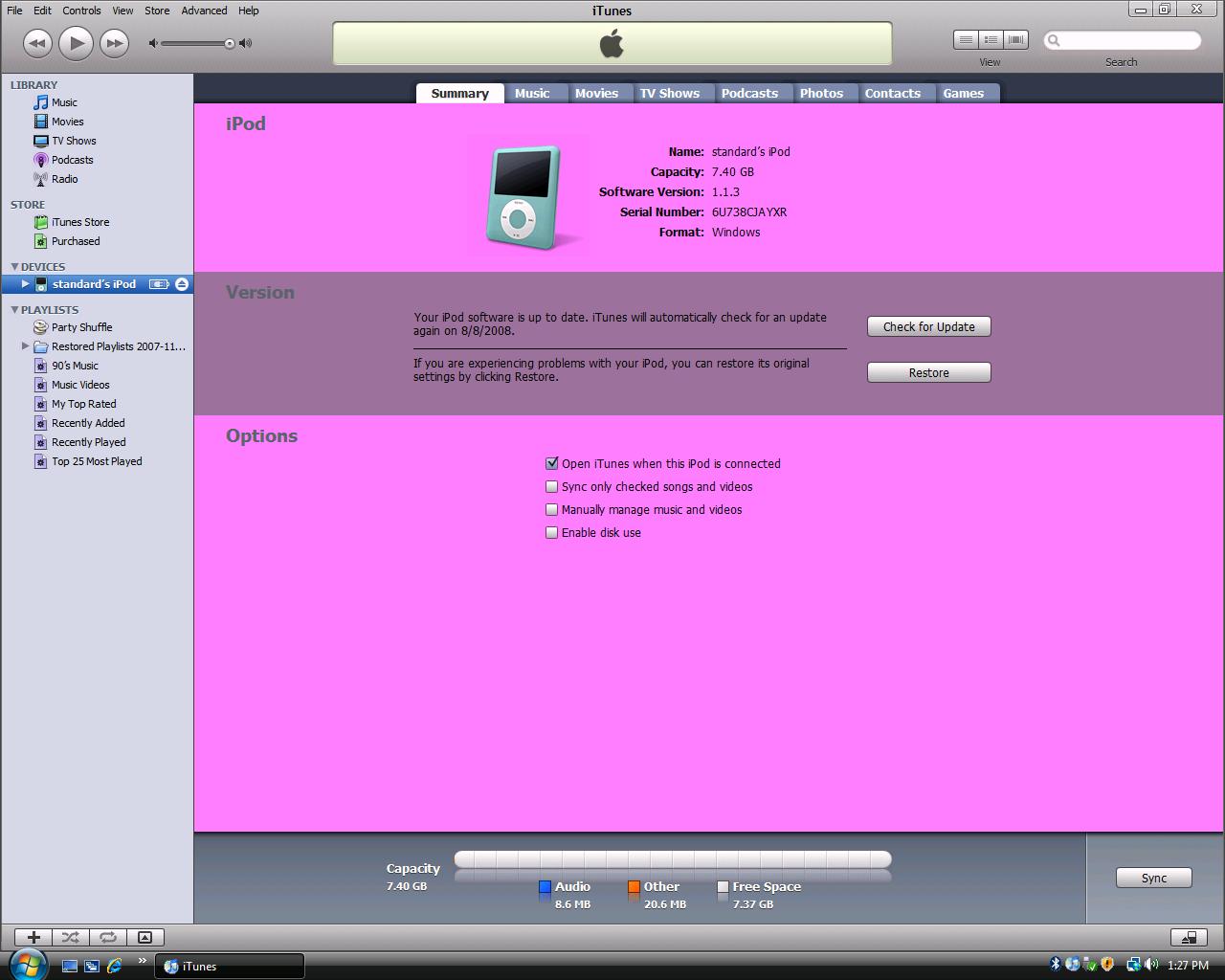The width and height of the screenshot is (1225, 980).
Task: Click the iPod battery status icon
Action: 159,284
